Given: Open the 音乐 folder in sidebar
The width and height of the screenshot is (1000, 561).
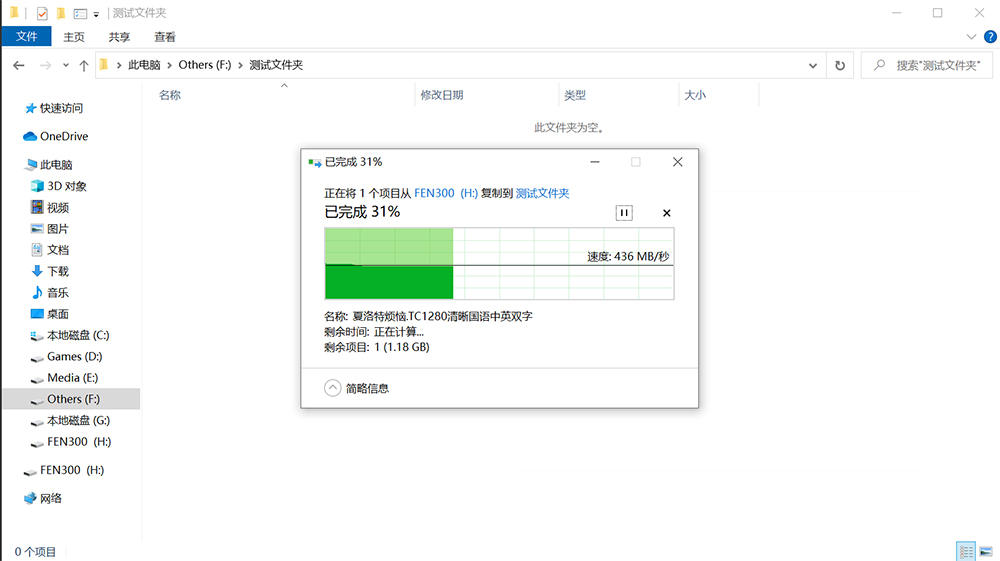Looking at the screenshot, I should coord(50,293).
